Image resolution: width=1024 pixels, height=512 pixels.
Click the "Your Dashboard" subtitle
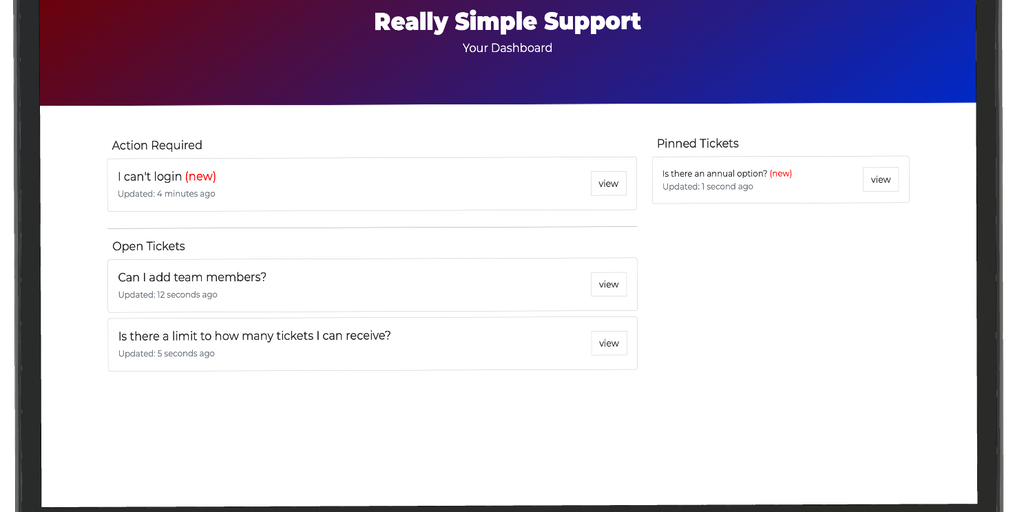coord(507,48)
